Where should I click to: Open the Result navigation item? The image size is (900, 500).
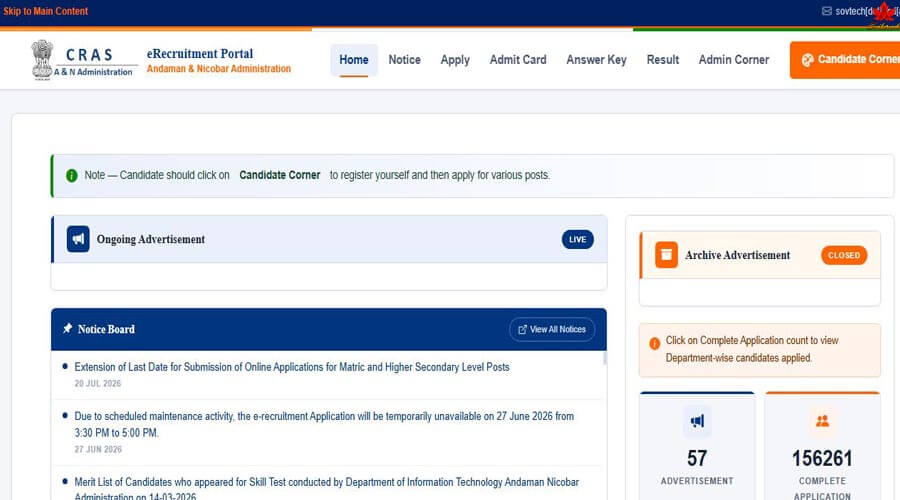[662, 60]
